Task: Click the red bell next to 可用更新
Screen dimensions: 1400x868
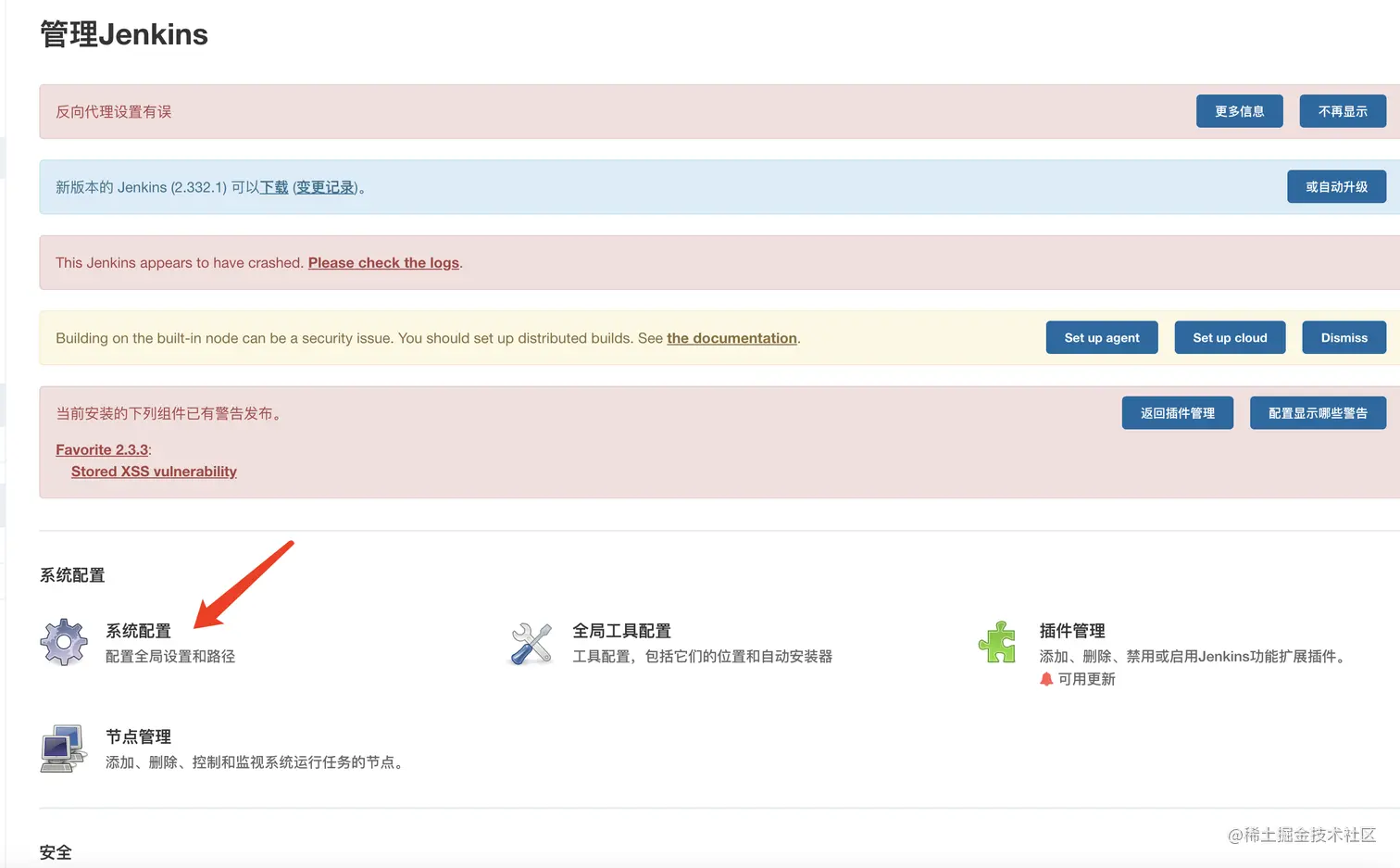Action: (x=1046, y=679)
